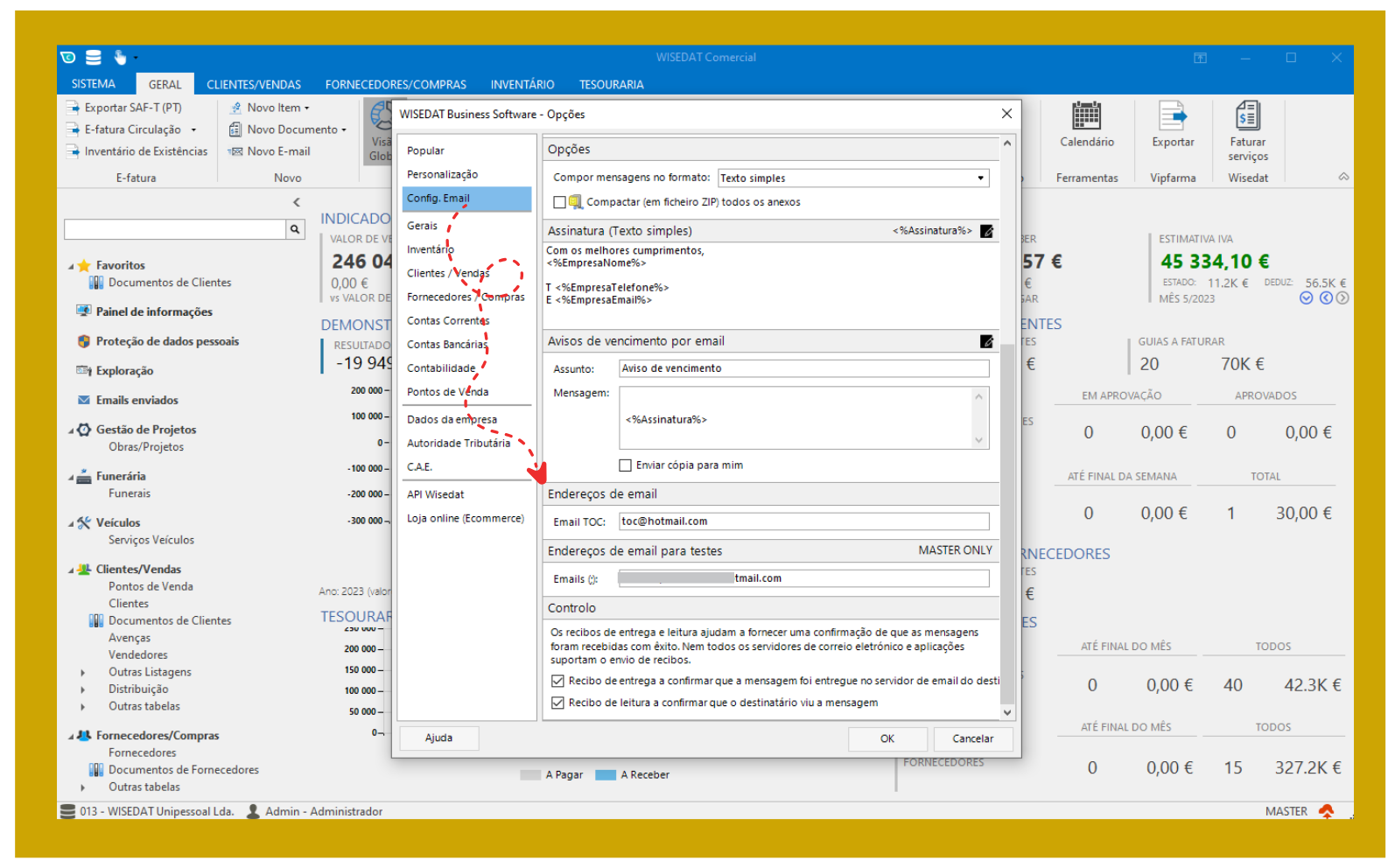Click the Exportar SAF-T (PT) icon
The height and width of the screenshot is (868, 1395).
74,108
